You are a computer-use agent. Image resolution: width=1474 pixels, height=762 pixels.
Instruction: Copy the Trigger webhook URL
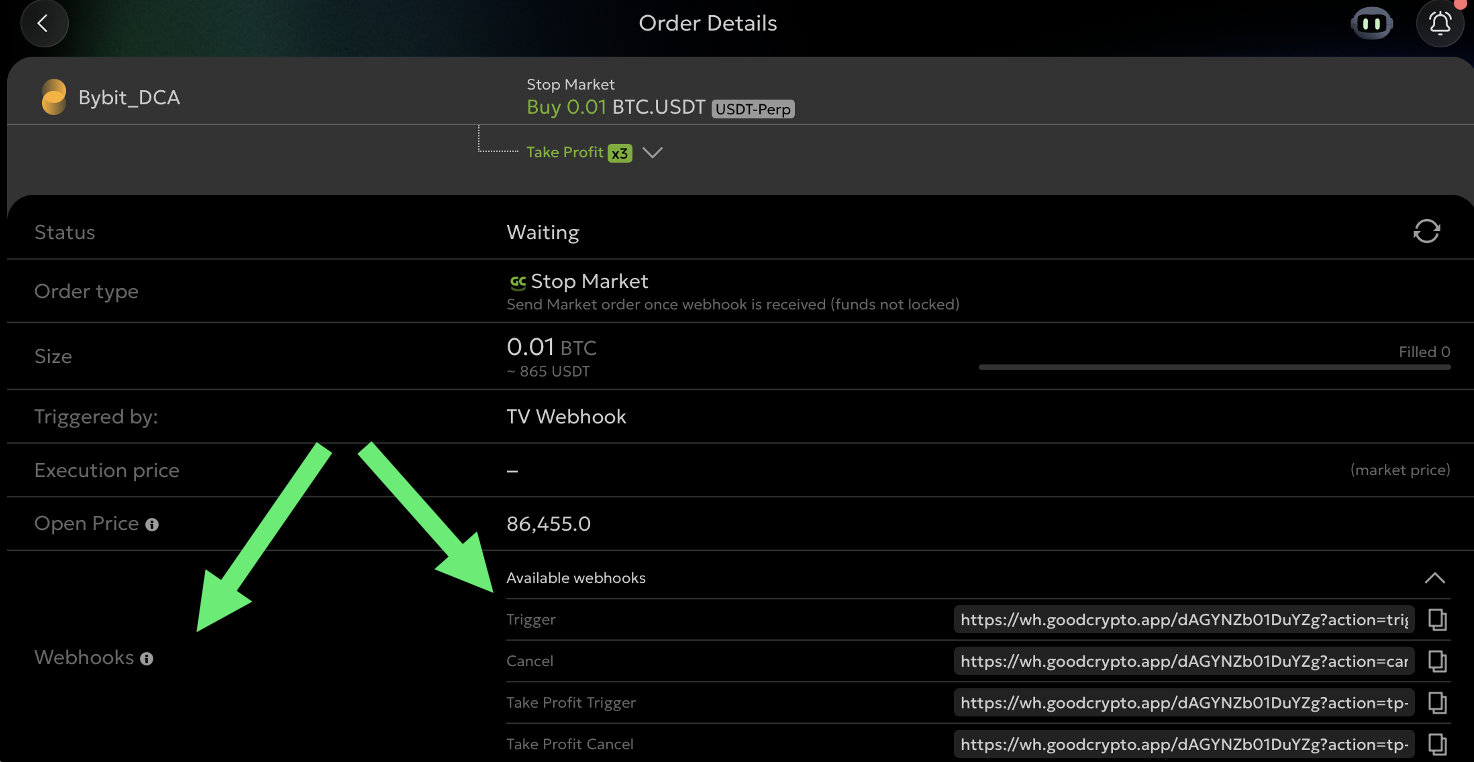click(x=1437, y=620)
